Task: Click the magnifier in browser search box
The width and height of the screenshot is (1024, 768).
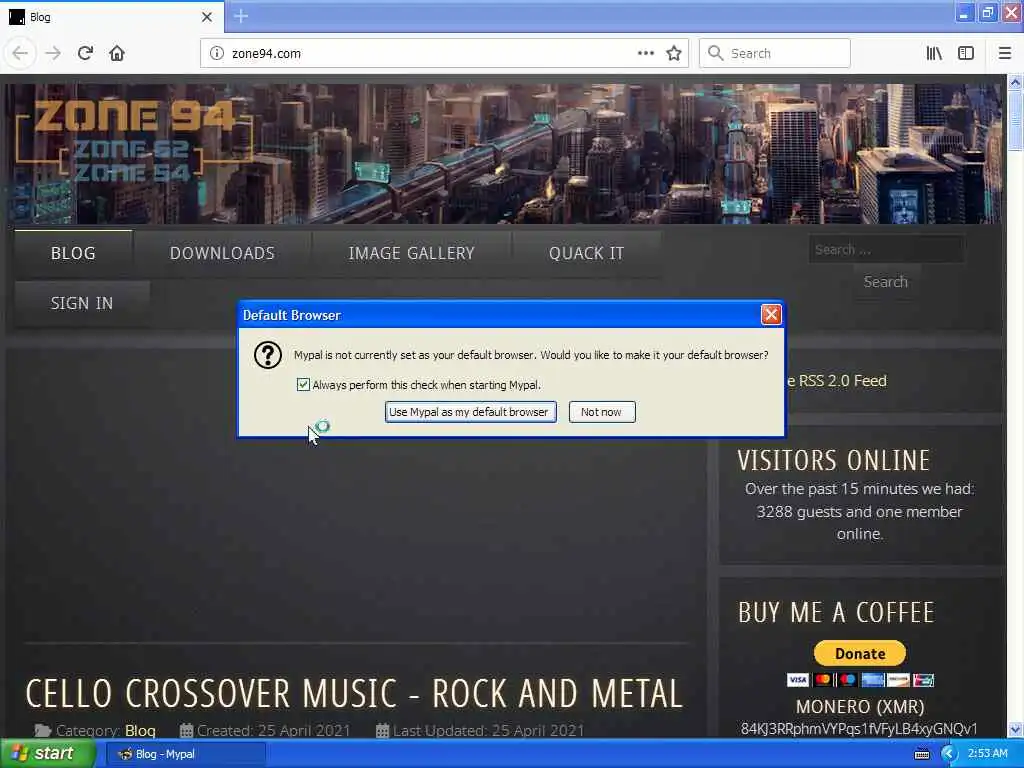Action: [x=716, y=54]
